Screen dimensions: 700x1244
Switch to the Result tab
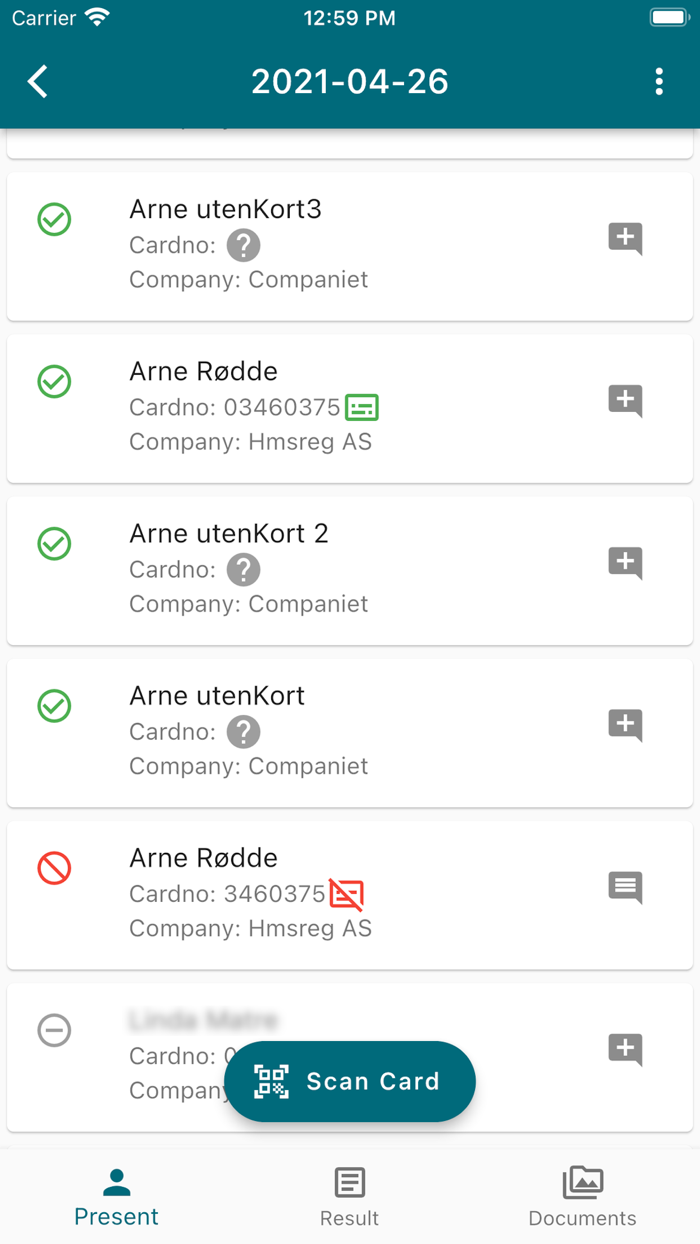[349, 1196]
